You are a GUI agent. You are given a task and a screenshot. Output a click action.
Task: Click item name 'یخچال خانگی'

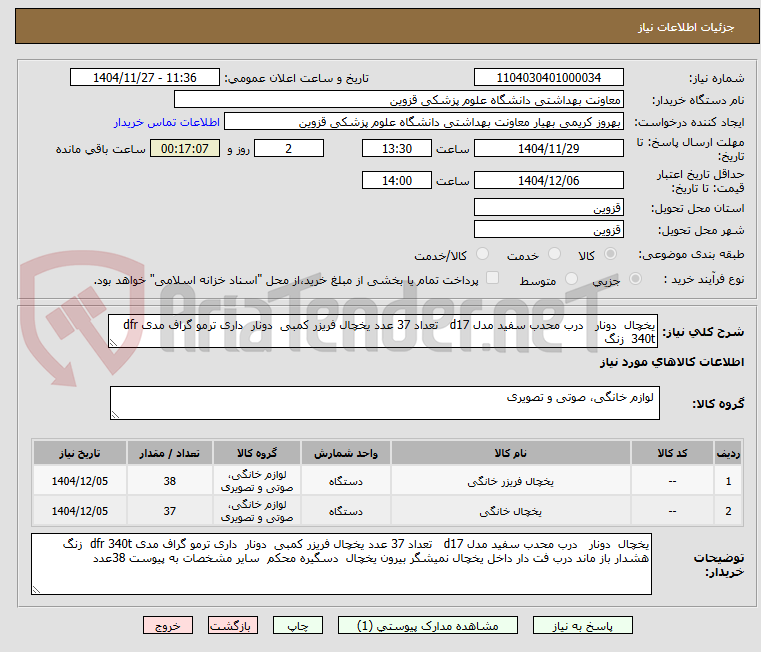(511, 511)
